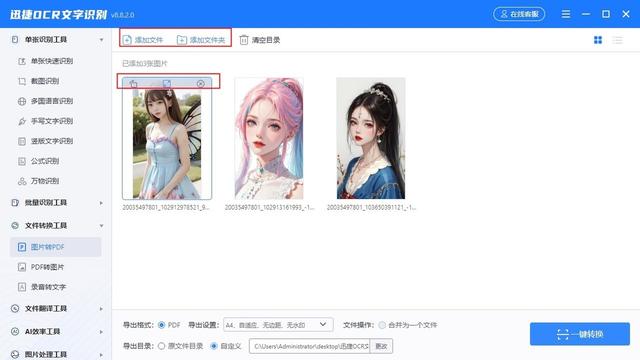Select 录音转文字 in sidebar
The width and height of the screenshot is (640, 360).
48,287
